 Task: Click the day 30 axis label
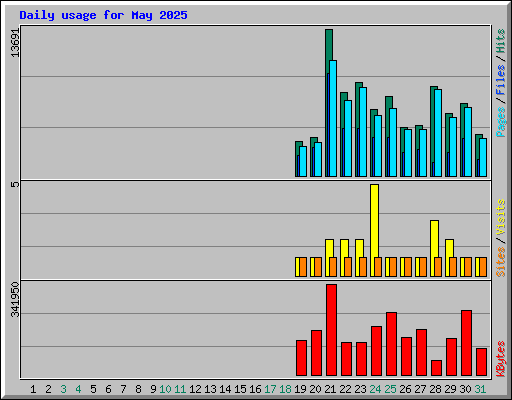click(465, 389)
